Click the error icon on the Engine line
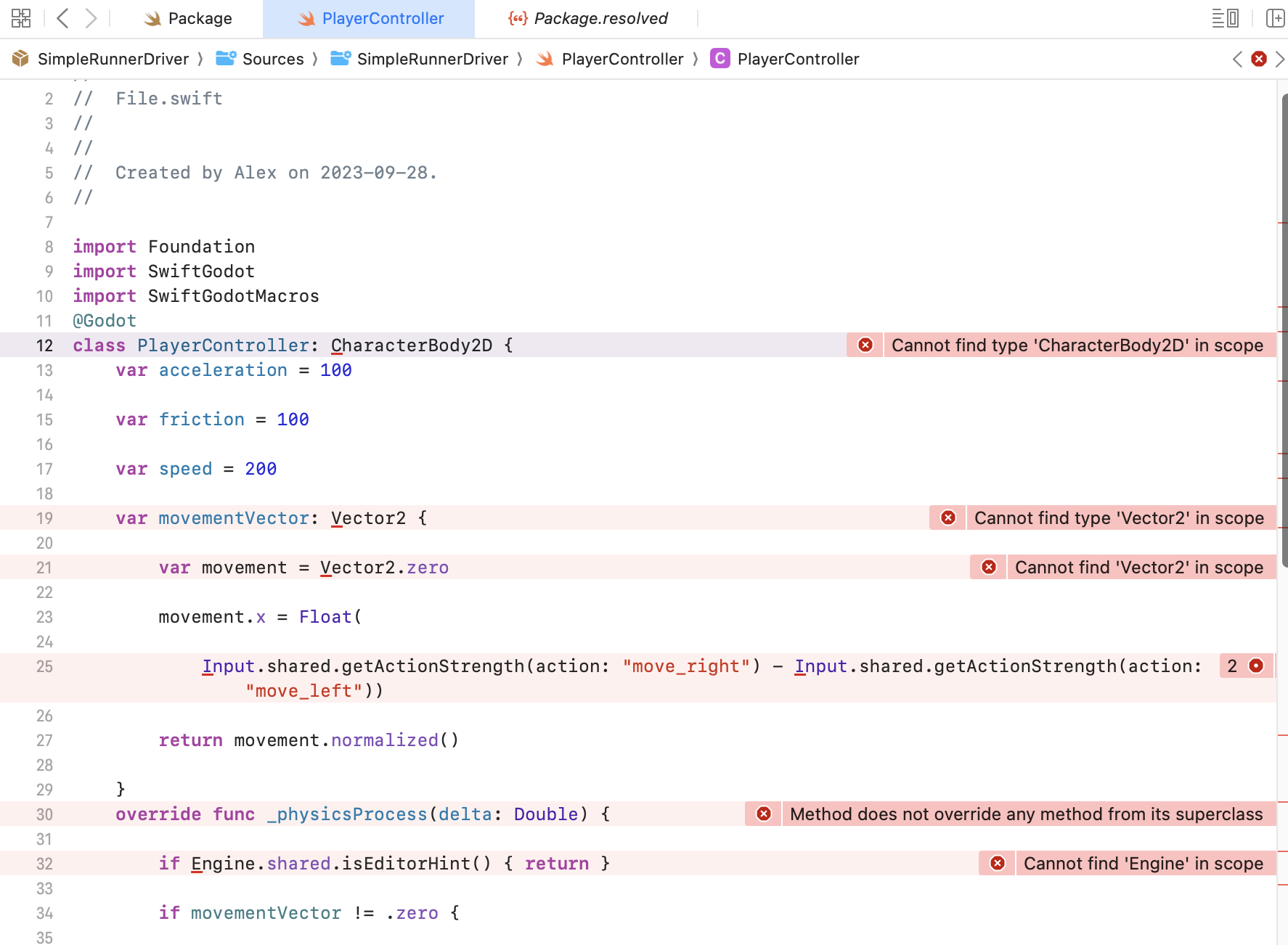This screenshot has width=1288, height=945. click(996, 864)
